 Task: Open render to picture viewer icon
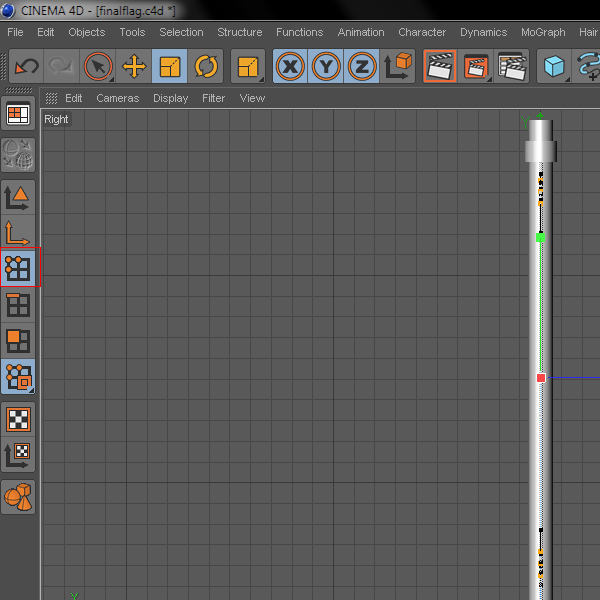[476, 66]
